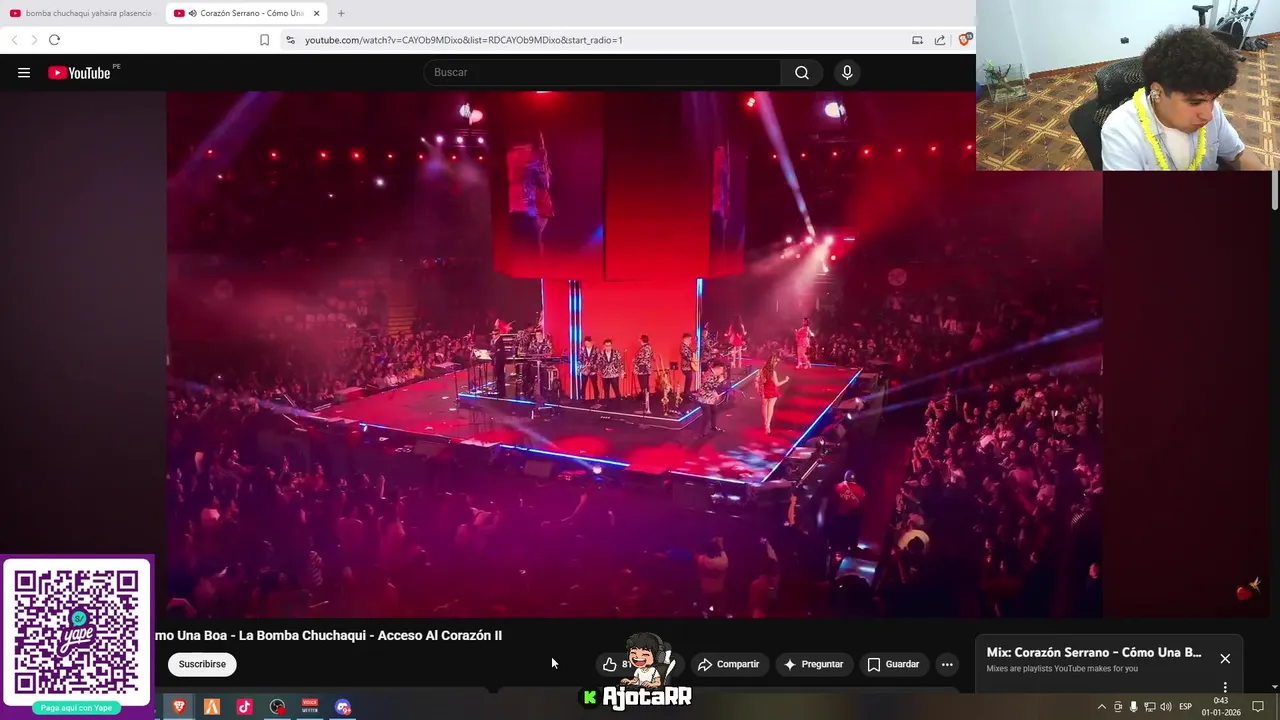This screenshot has width=1280, height=720.
Task: Click the search magnifier button
Action: 802,73
